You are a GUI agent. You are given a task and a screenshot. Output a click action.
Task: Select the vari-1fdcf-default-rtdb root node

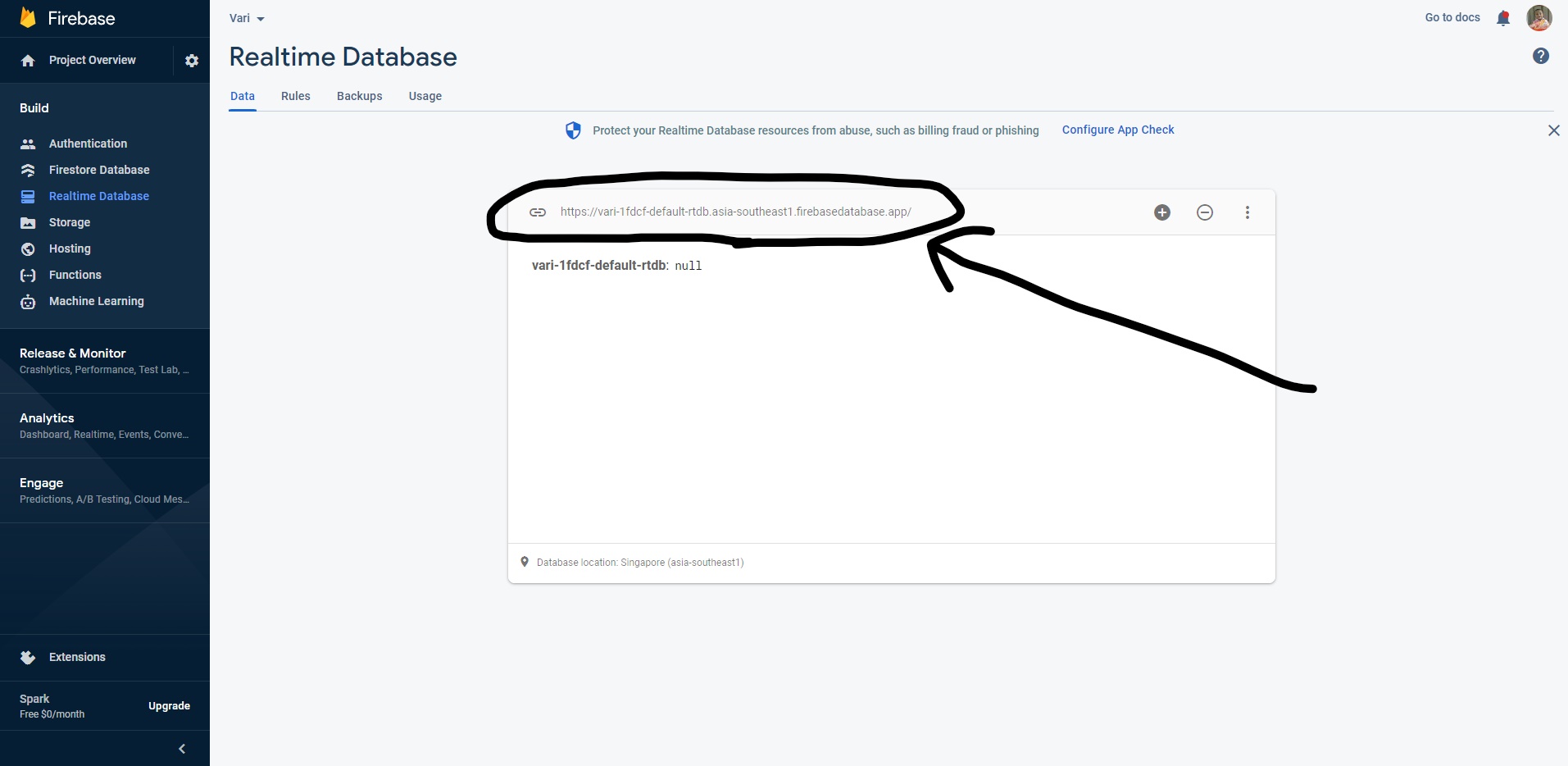(x=599, y=265)
